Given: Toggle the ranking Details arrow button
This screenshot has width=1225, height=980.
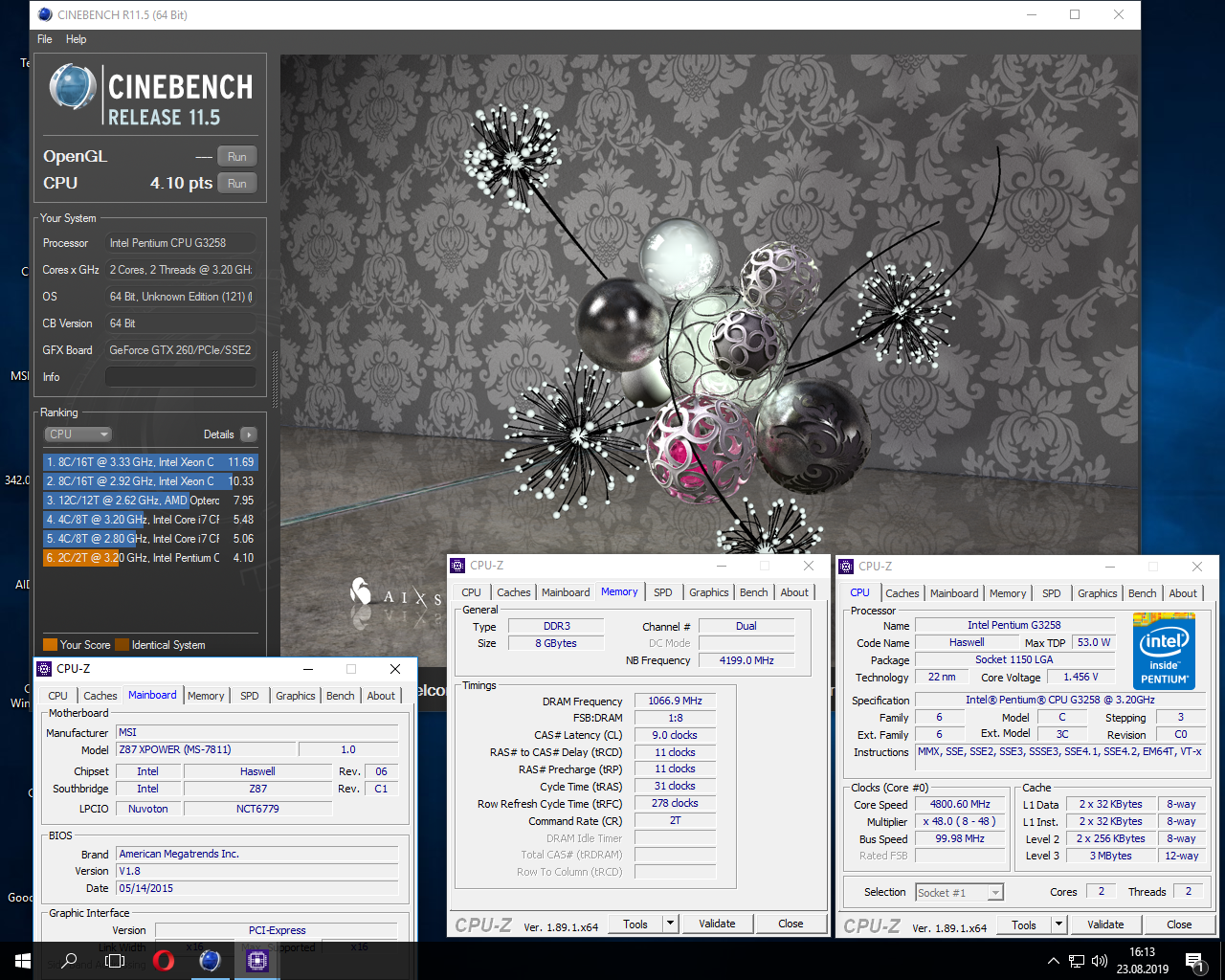Looking at the screenshot, I should pyautogui.click(x=248, y=434).
